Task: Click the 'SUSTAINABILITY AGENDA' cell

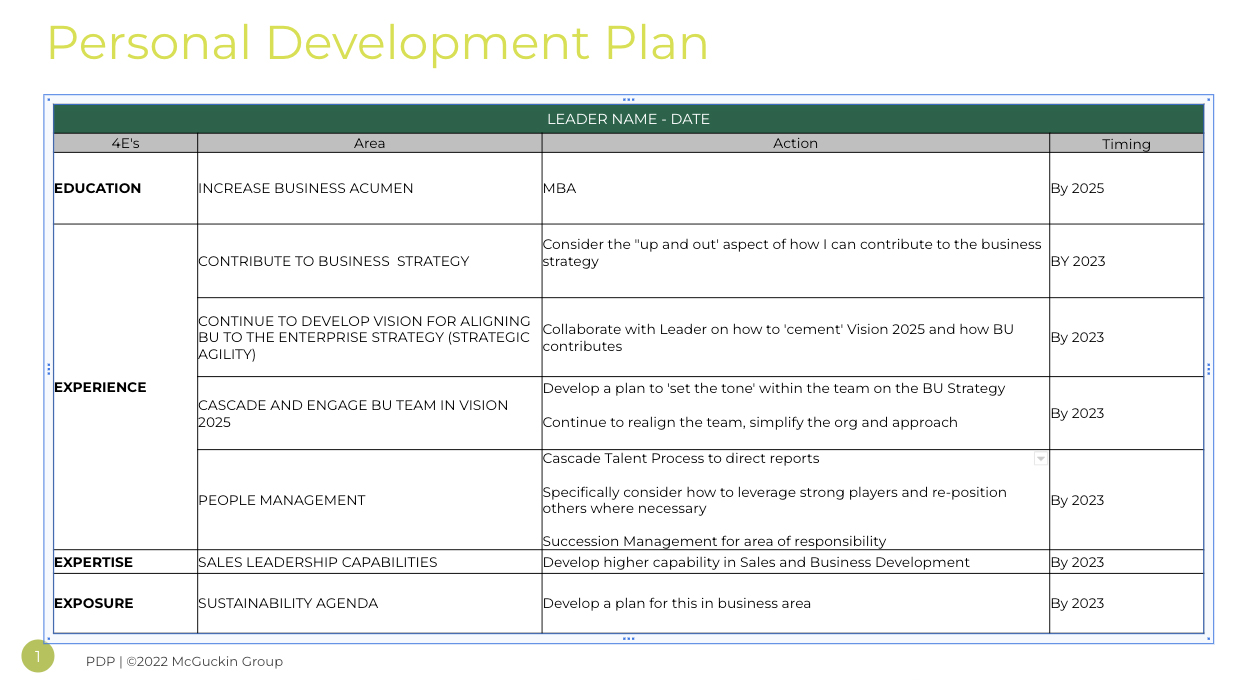Action: (x=370, y=603)
